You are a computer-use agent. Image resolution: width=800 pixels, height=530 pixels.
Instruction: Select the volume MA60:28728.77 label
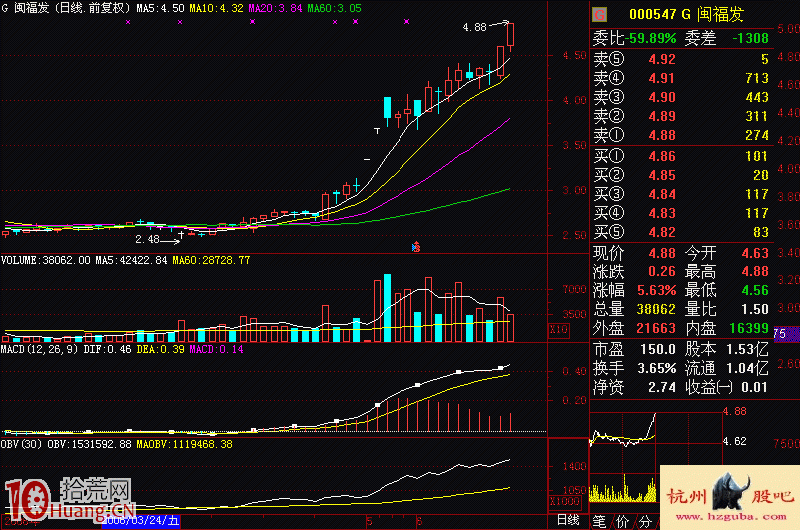[211, 260]
